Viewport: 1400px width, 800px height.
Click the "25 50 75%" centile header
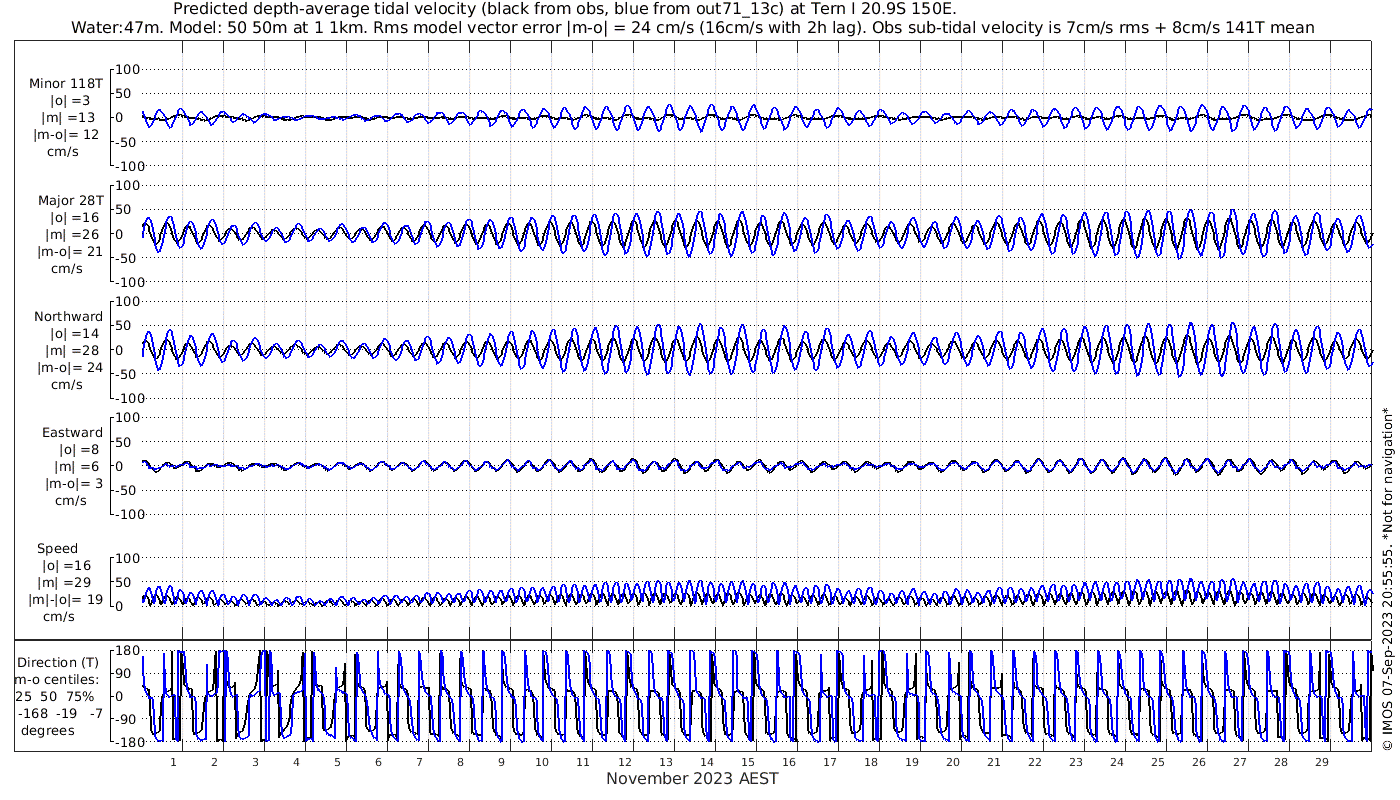pyautogui.click(x=55, y=697)
